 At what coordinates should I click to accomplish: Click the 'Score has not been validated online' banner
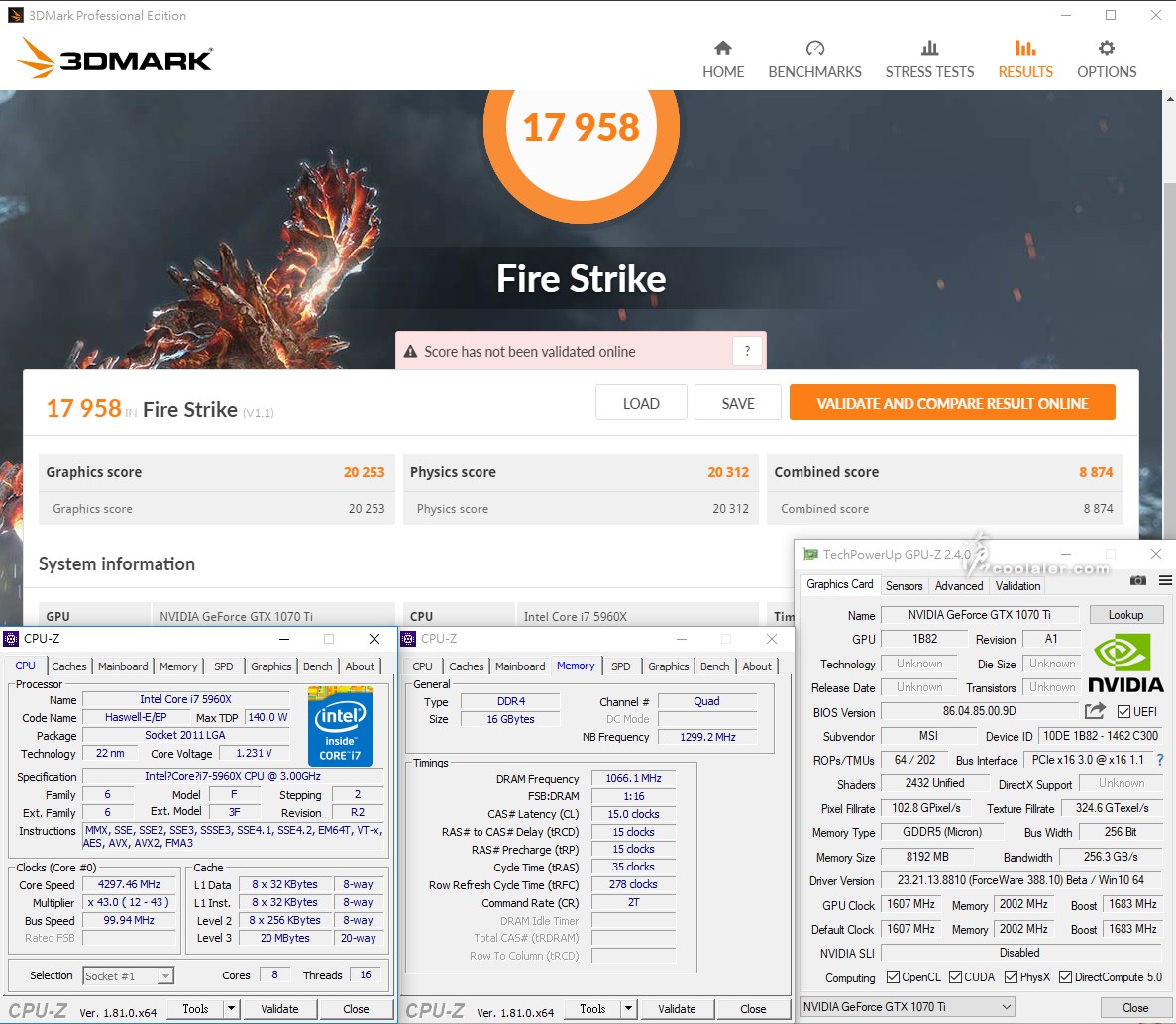coord(581,351)
